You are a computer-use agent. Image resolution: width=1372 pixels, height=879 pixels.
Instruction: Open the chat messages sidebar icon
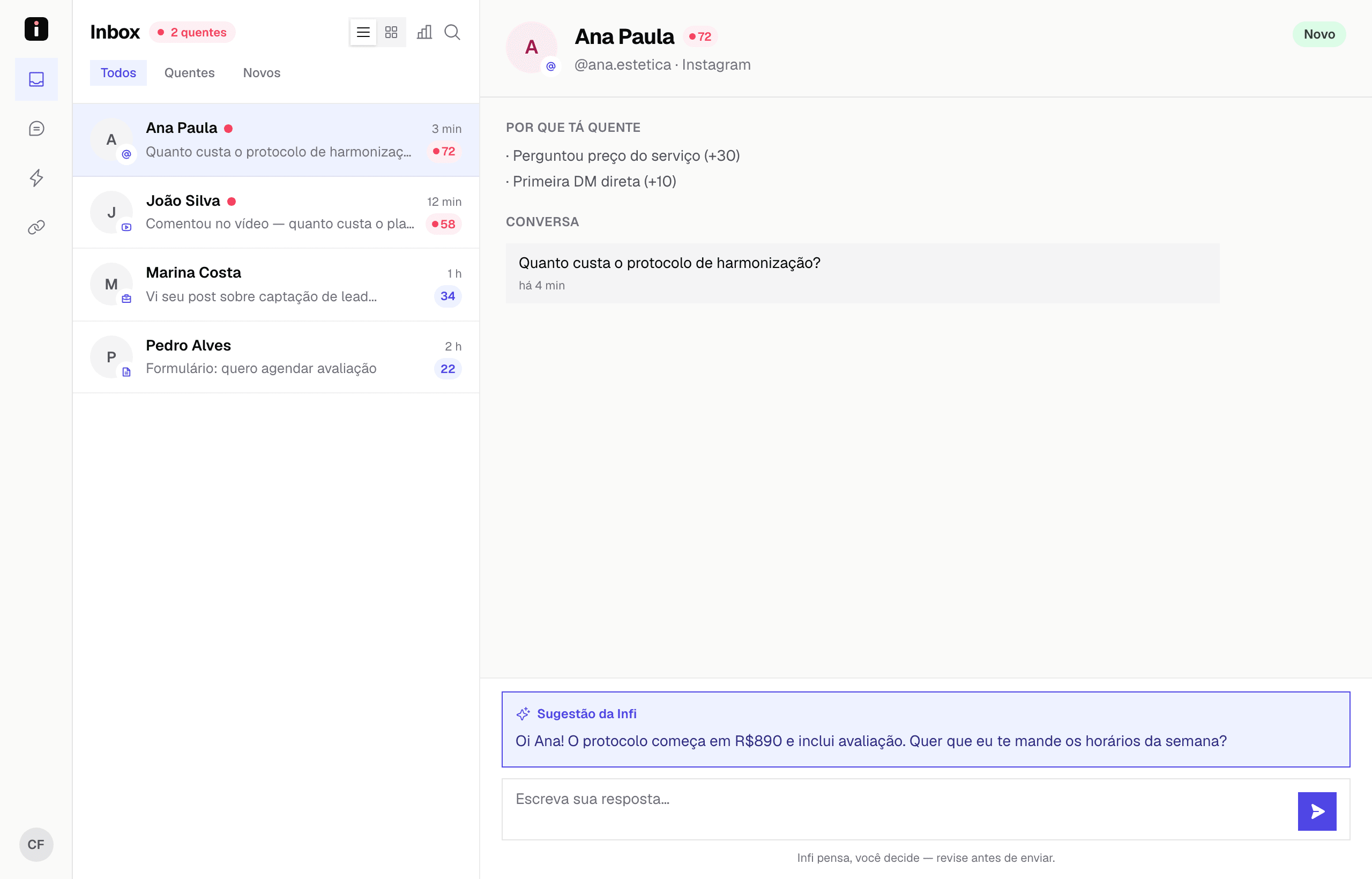pos(36,129)
